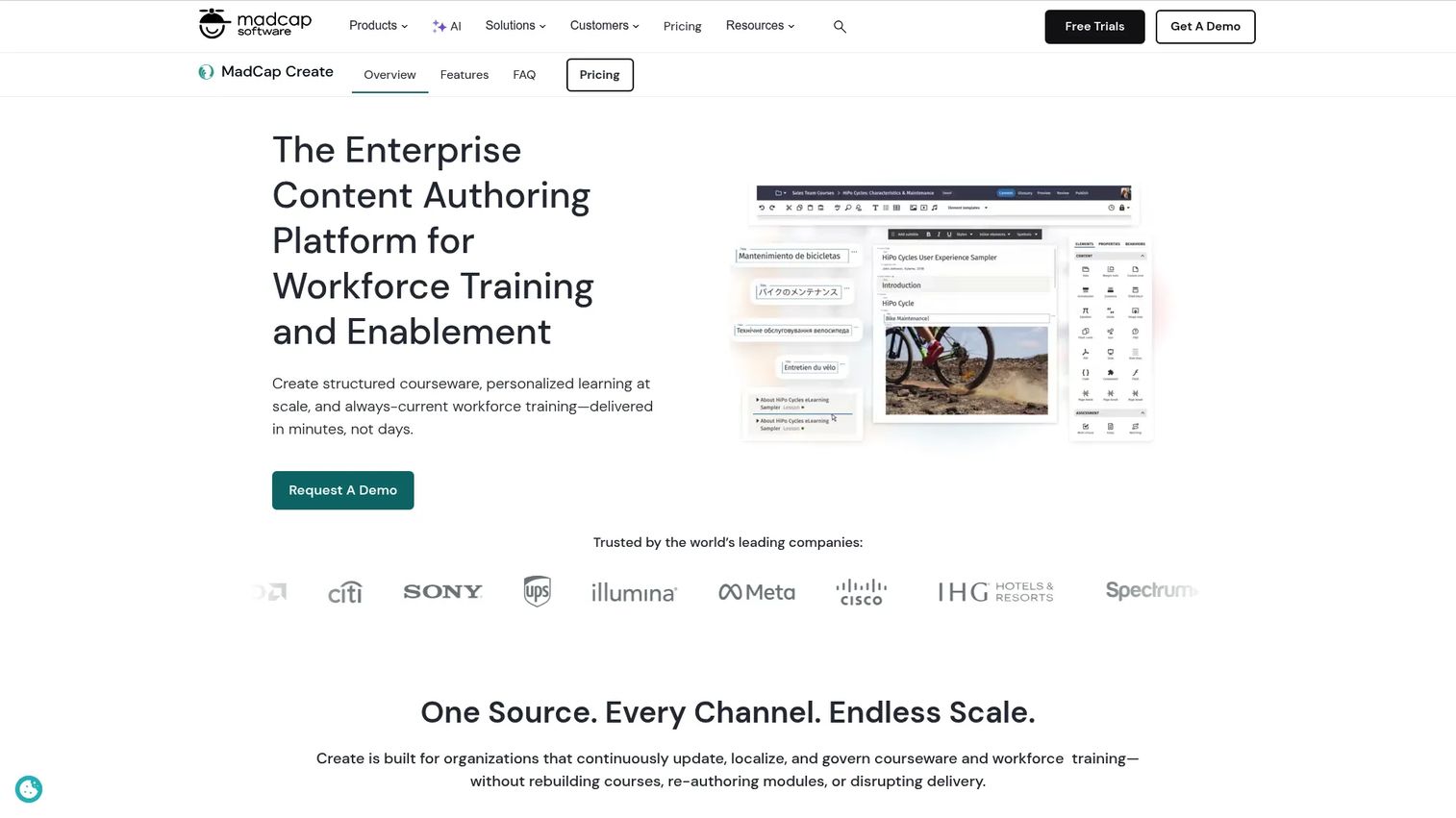The image size is (1456, 818).
Task: Click the MadCap Create product icon
Action: point(206,72)
